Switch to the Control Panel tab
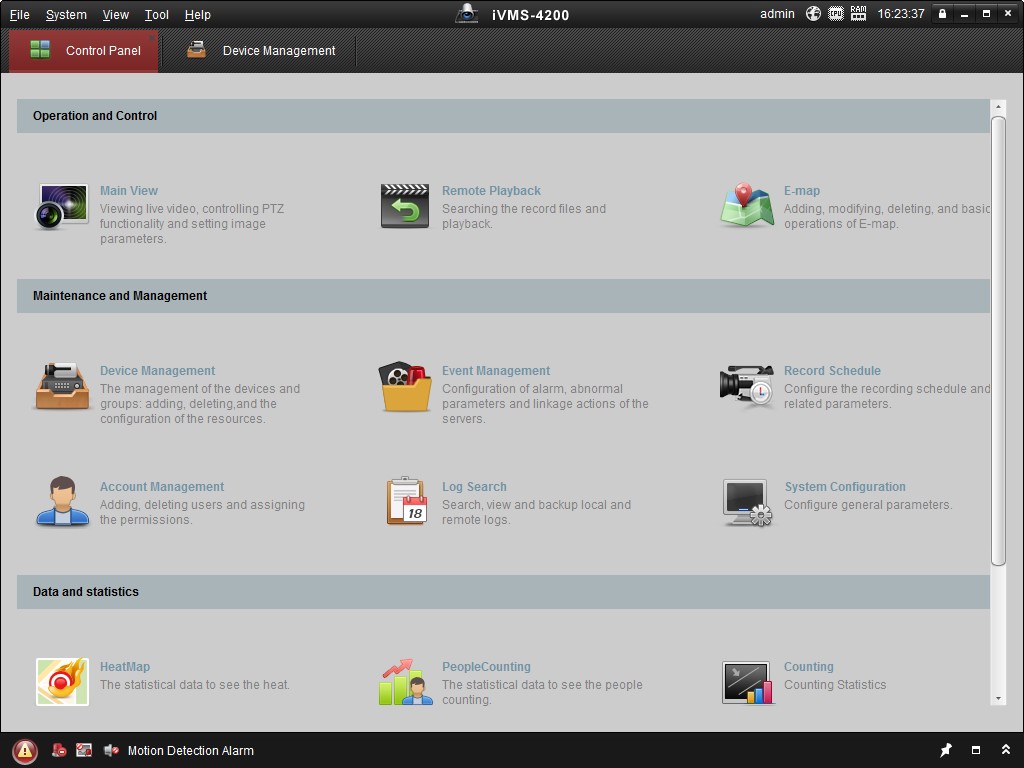 84,50
